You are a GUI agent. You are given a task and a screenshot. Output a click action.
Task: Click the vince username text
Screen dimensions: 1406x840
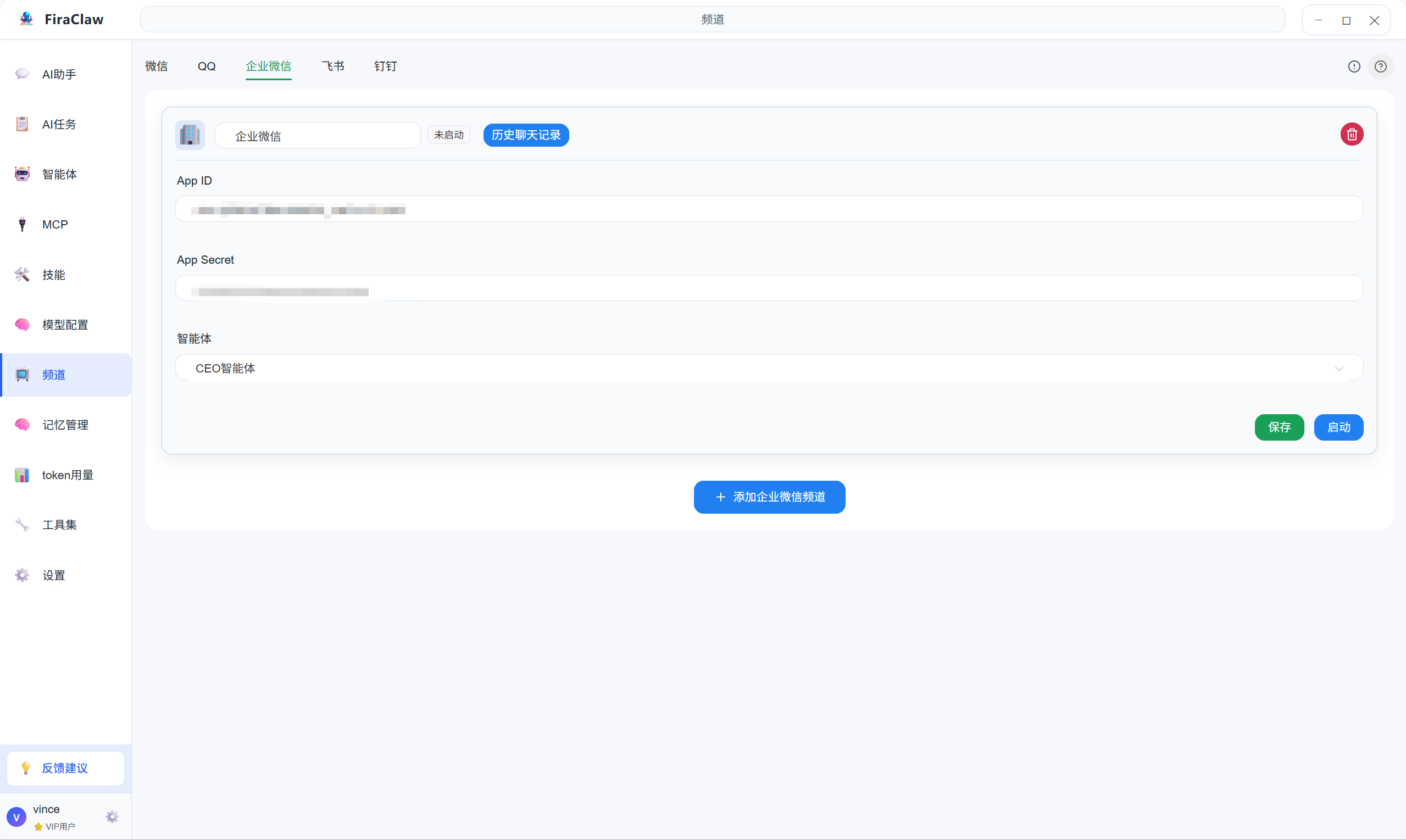(x=46, y=809)
